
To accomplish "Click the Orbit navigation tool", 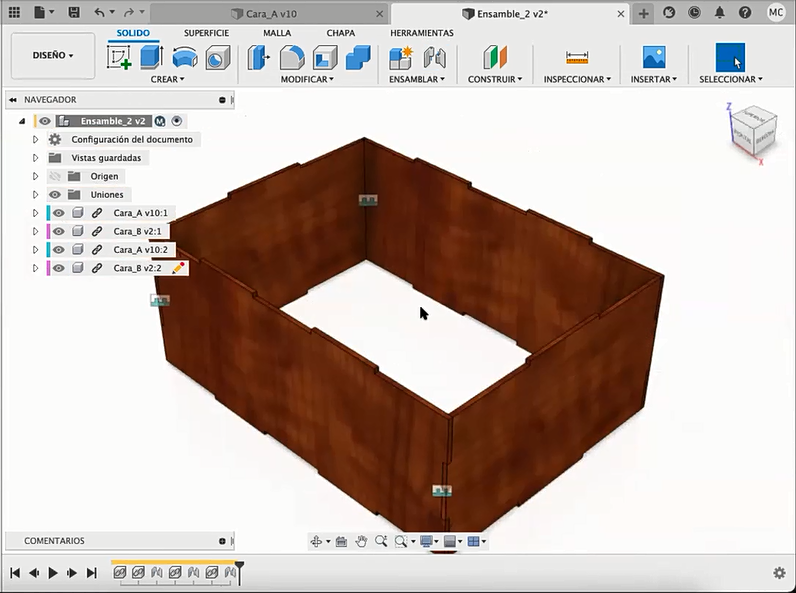I will point(316,541).
